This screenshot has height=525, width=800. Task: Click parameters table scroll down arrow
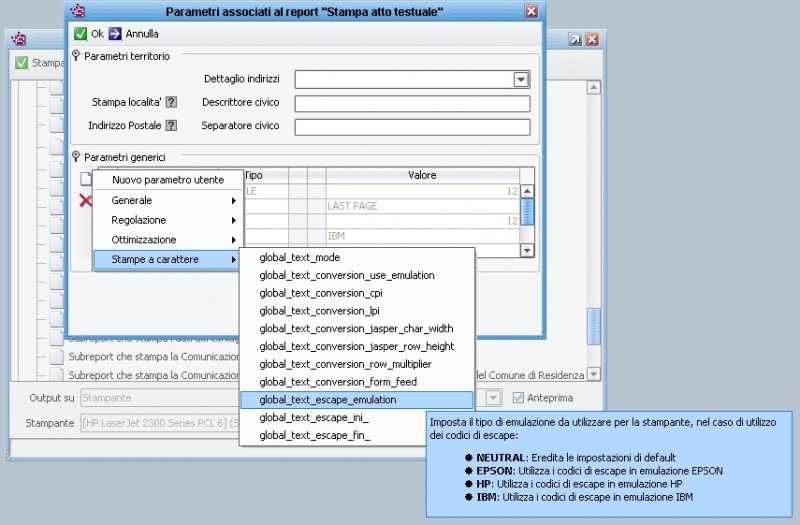pyautogui.click(x=527, y=250)
